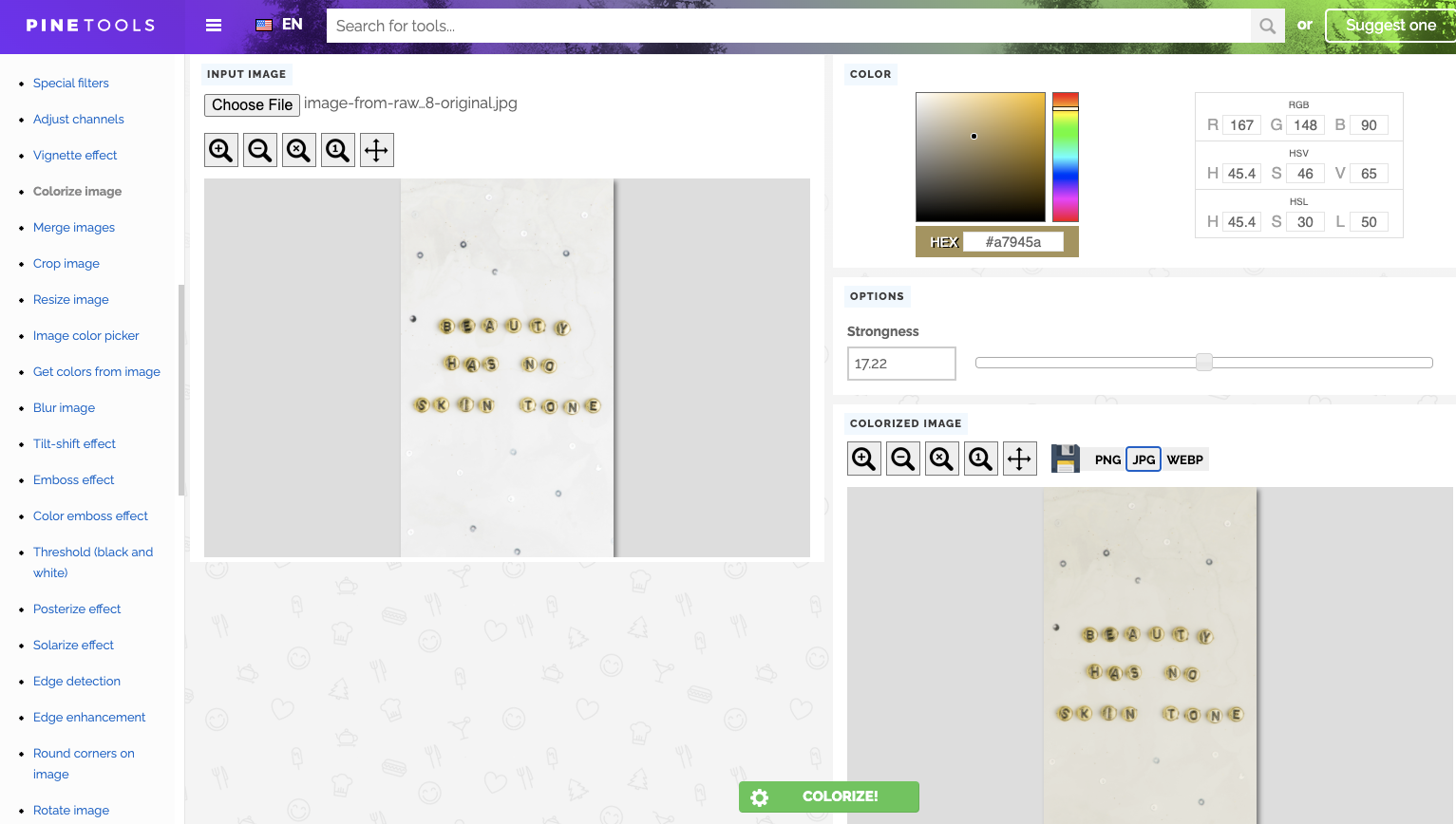Reset zoom of the input image
Viewport: 1456px width, 824px height.
point(298,149)
